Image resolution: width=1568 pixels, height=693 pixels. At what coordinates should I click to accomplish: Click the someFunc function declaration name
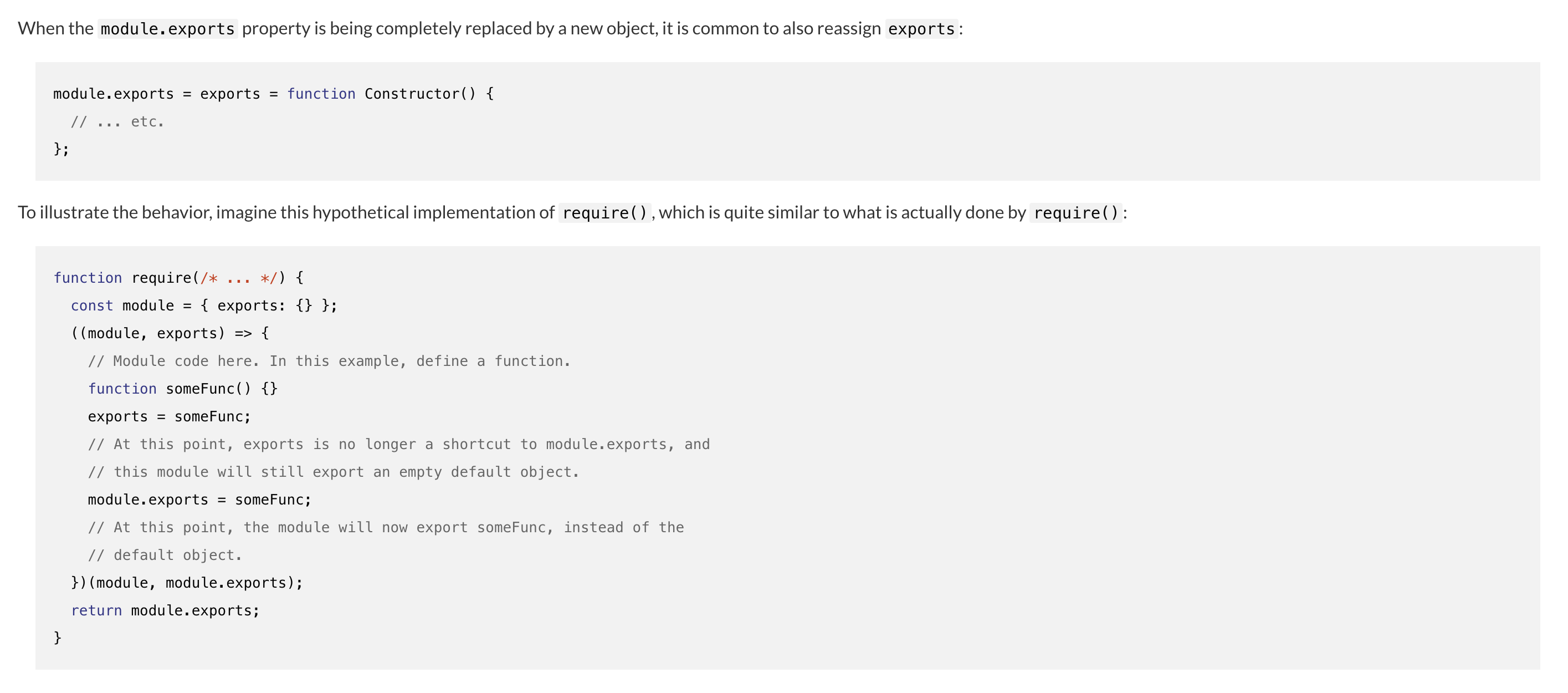200,389
